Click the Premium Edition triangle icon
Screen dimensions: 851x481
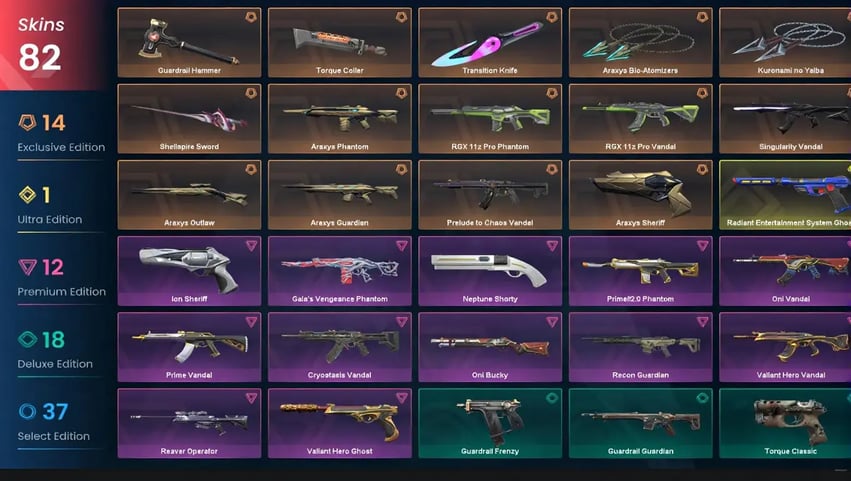[x=28, y=267]
